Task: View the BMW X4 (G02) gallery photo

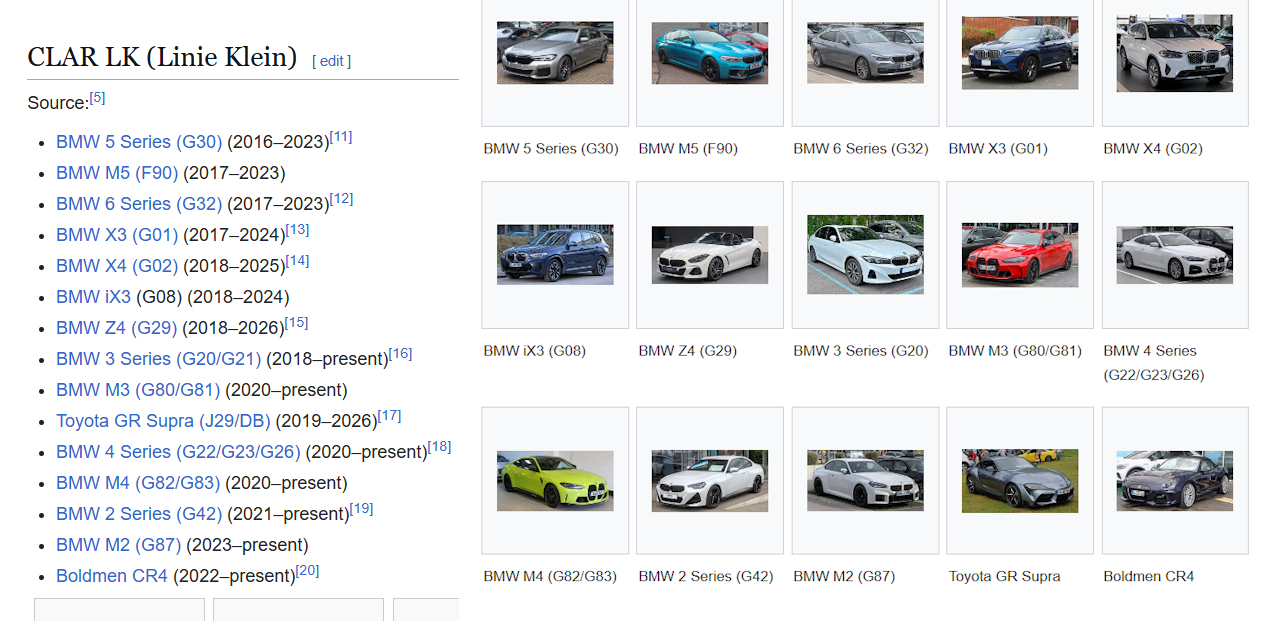Action: 1175,53
